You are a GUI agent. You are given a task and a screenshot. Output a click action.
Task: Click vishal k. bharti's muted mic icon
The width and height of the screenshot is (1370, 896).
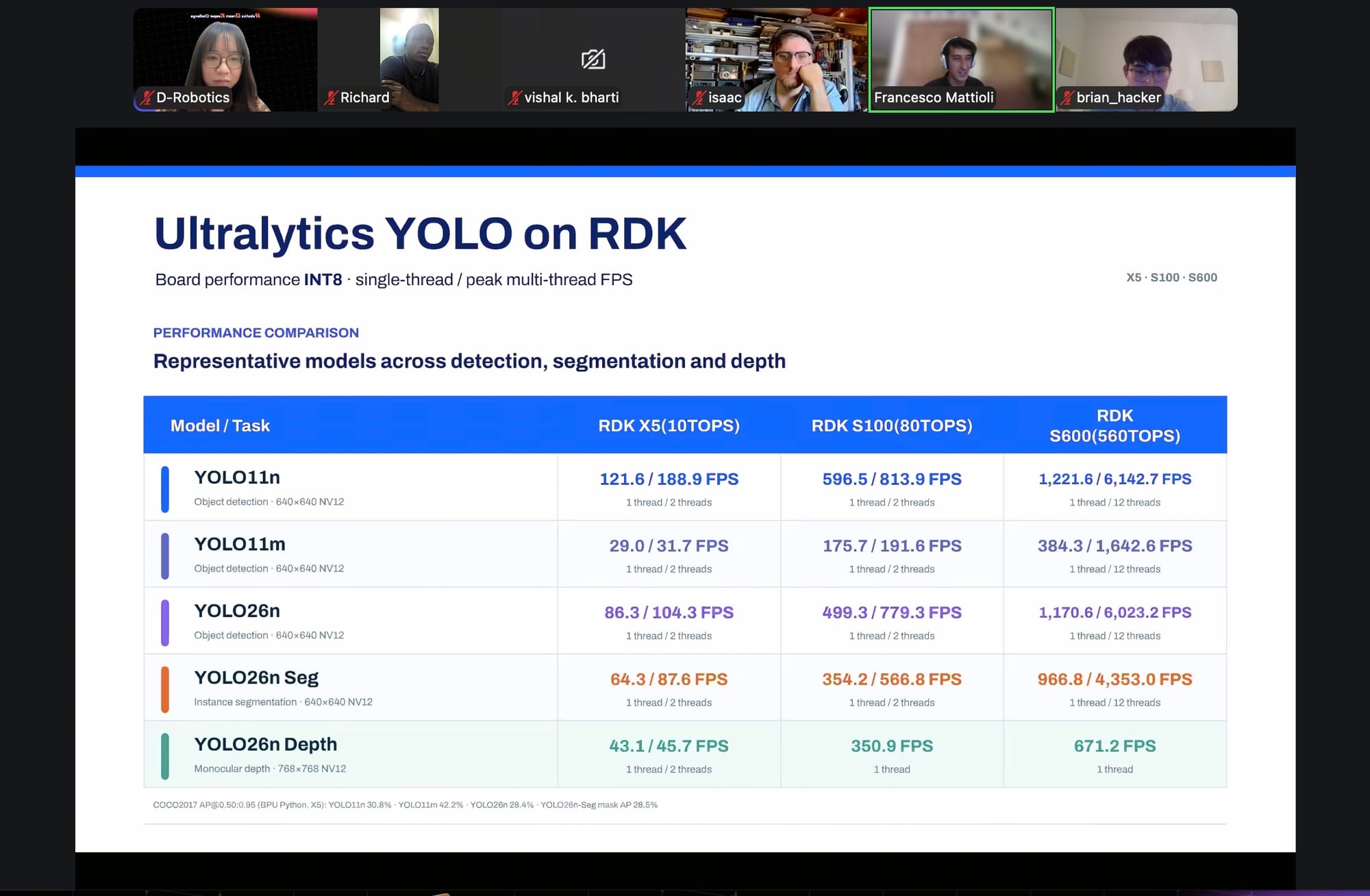click(515, 98)
